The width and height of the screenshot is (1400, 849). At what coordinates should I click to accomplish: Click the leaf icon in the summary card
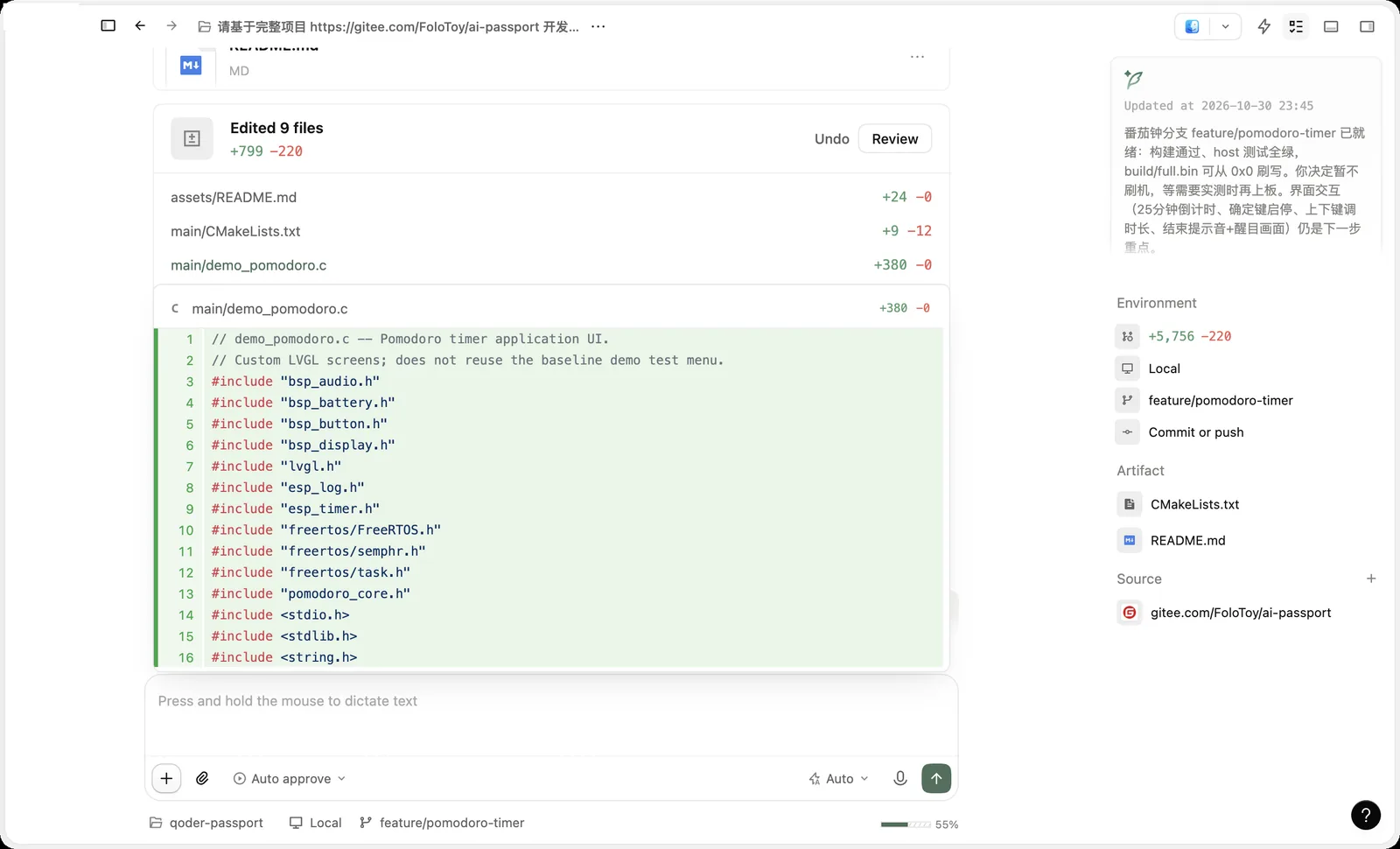click(1134, 79)
